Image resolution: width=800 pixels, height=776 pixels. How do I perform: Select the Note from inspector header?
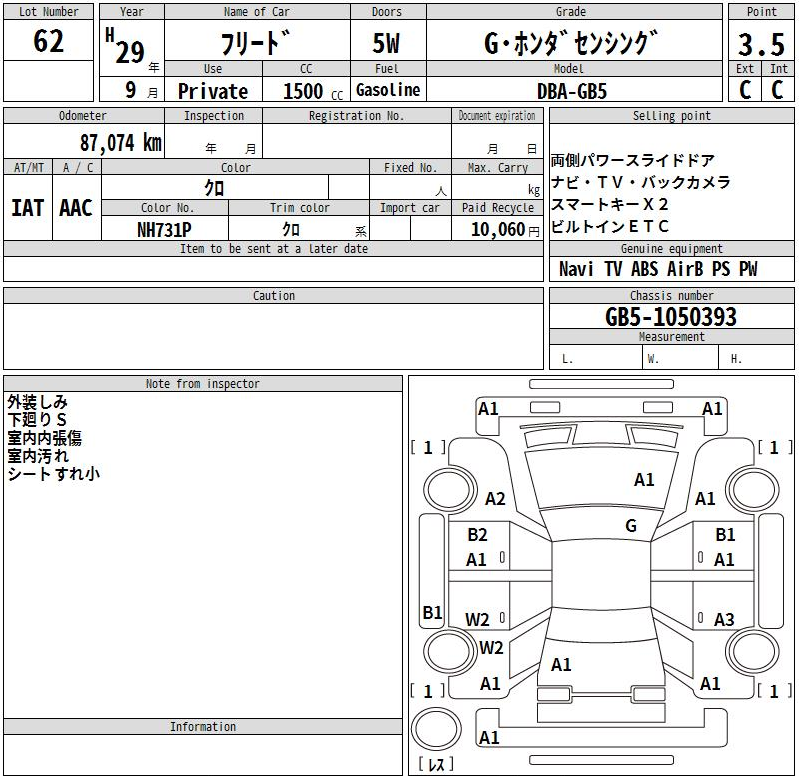[x=203, y=384]
